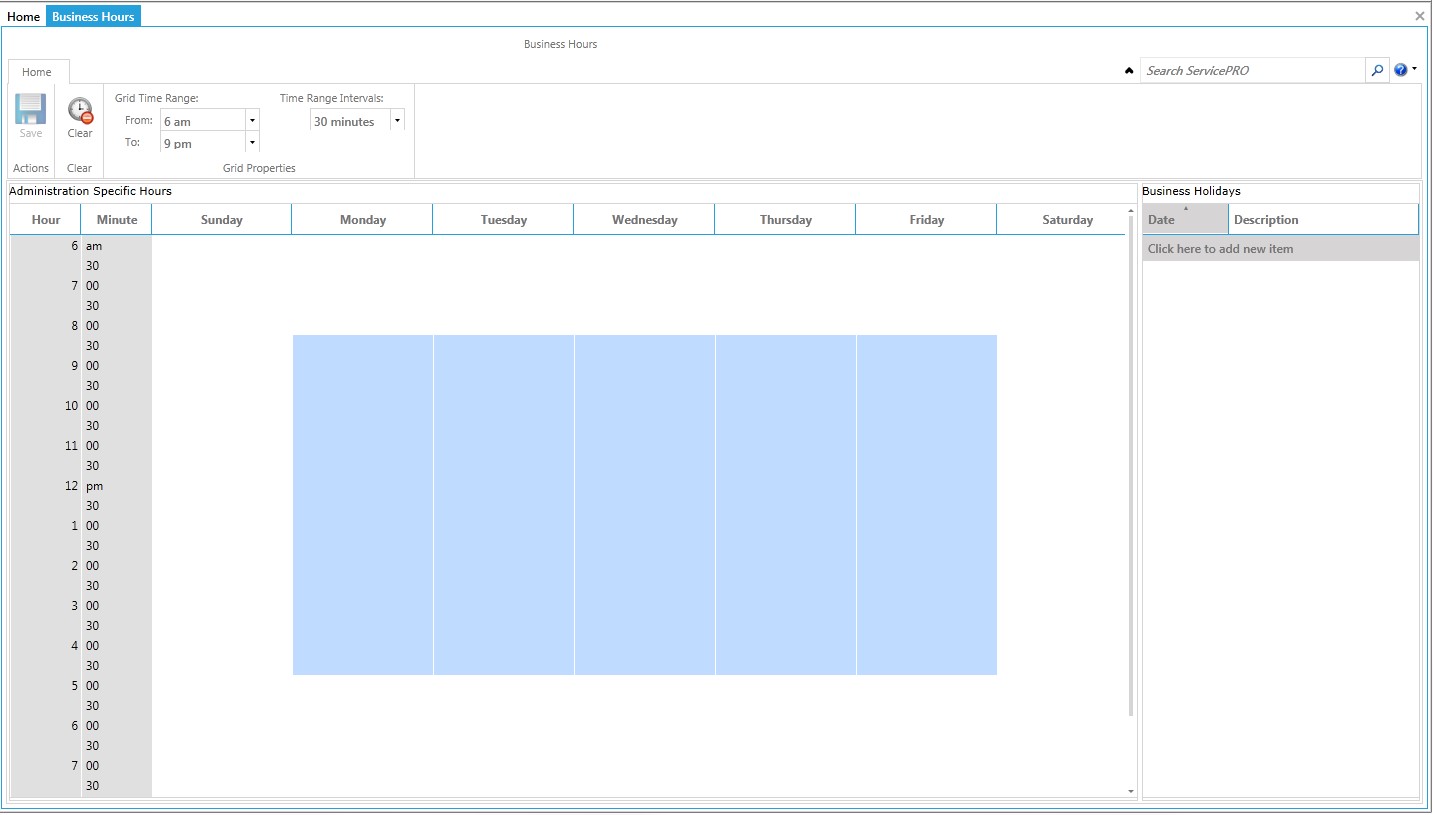Click the Sunday column header
1433x815 pixels.
coord(222,219)
